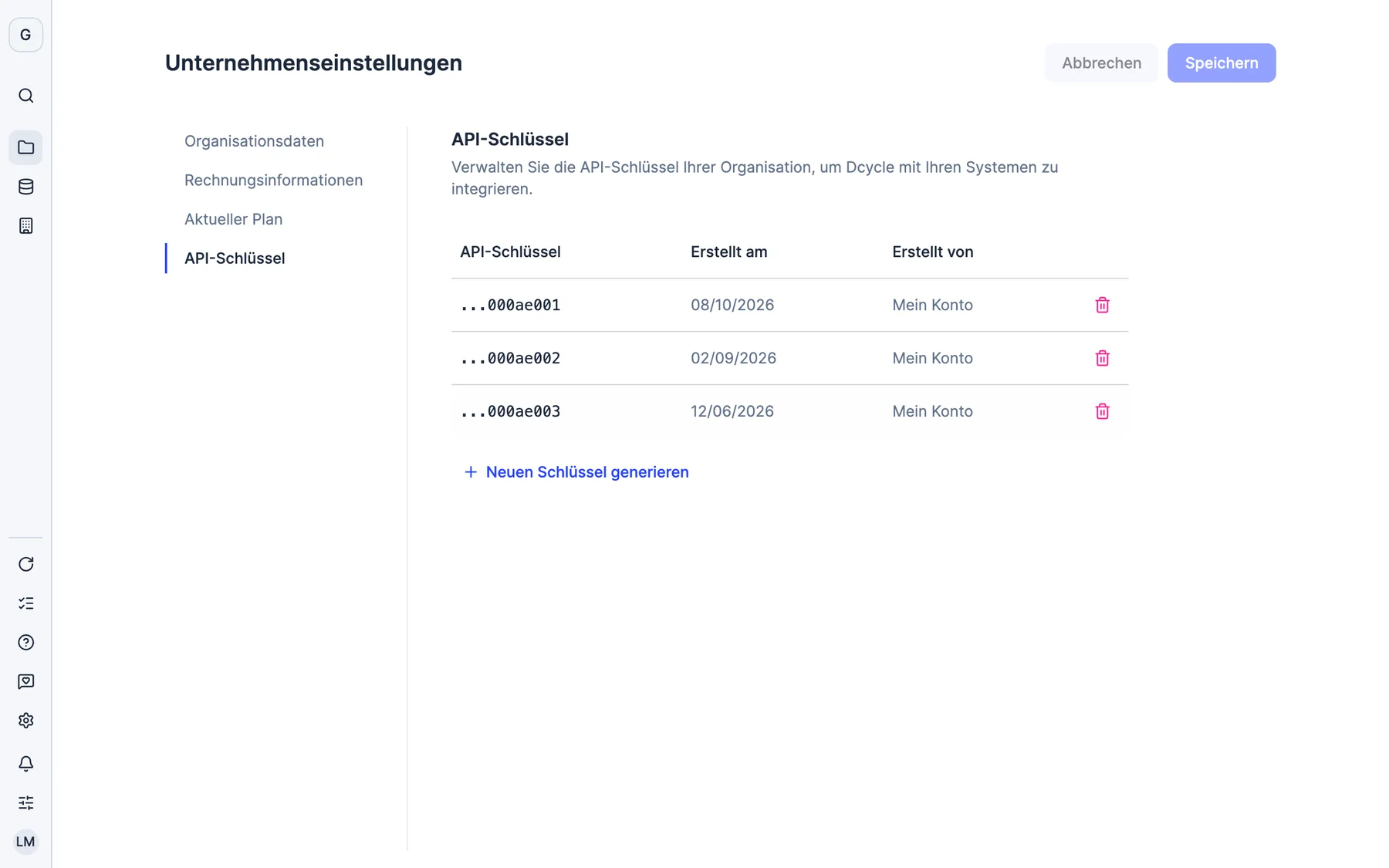This screenshot has height=868, width=1389.
Task: Open the sliders preferences icon
Action: click(x=25, y=803)
